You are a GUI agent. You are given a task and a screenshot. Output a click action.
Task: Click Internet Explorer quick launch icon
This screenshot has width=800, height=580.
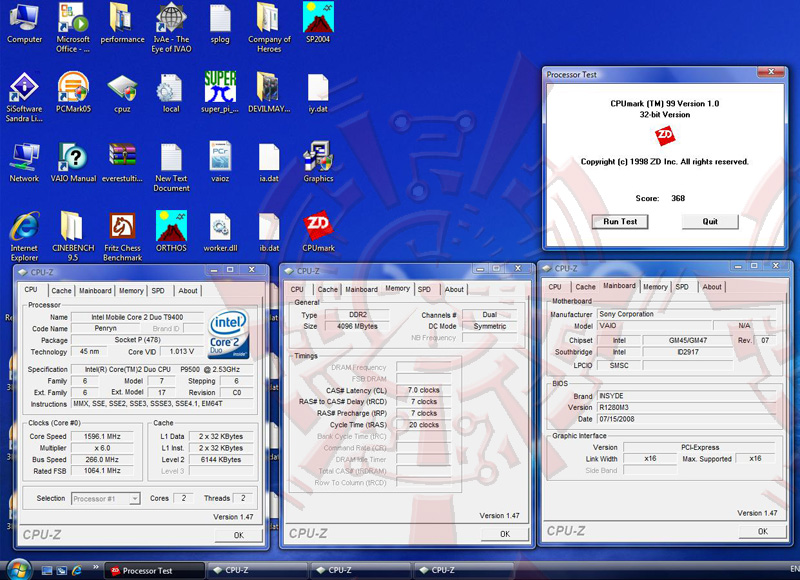point(77,570)
